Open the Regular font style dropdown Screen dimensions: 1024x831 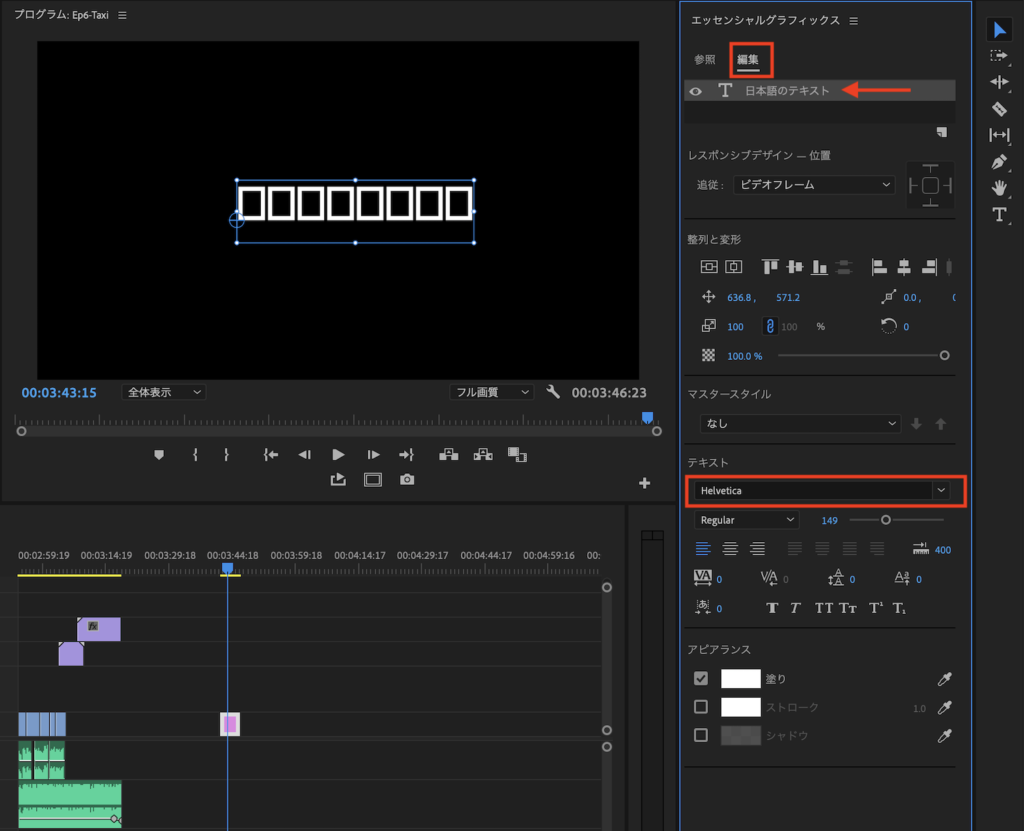pos(746,520)
